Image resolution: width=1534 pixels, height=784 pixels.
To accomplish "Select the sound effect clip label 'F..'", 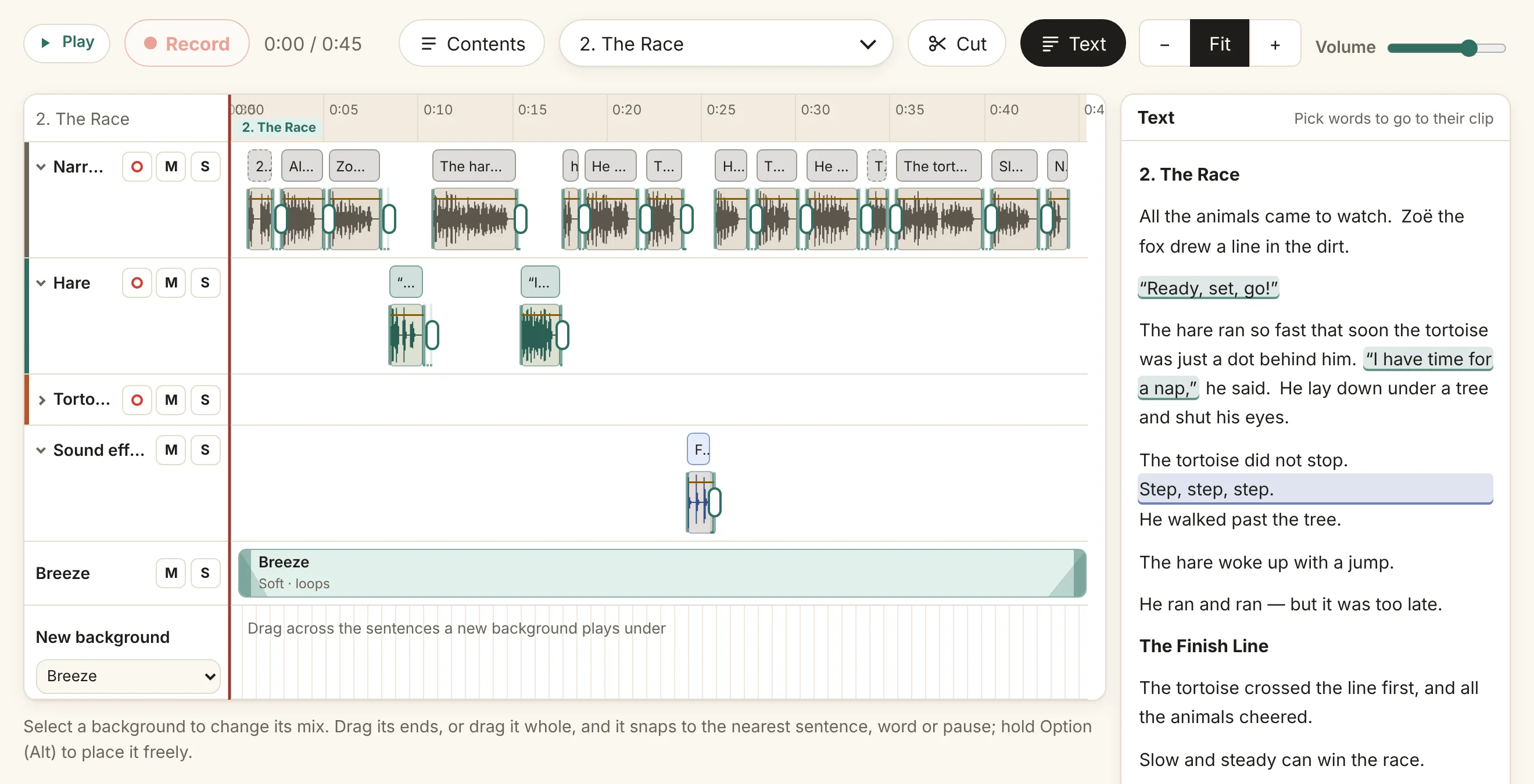I will 698,449.
